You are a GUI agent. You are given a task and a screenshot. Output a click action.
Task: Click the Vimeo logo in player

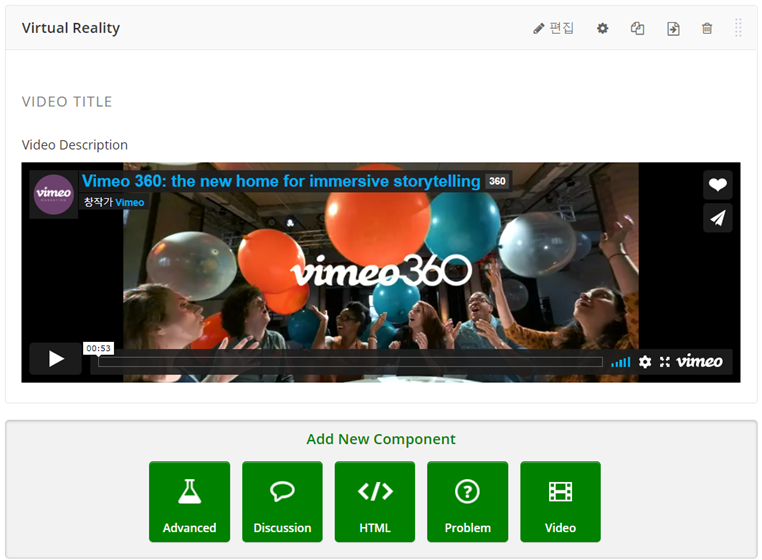(x=699, y=361)
